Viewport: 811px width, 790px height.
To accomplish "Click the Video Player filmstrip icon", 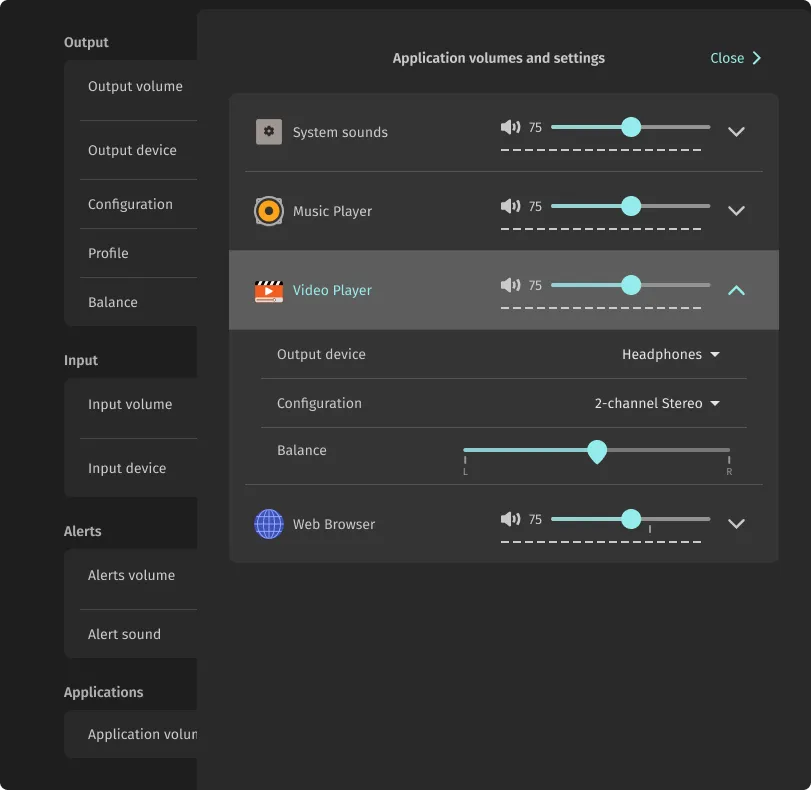I will [268, 289].
